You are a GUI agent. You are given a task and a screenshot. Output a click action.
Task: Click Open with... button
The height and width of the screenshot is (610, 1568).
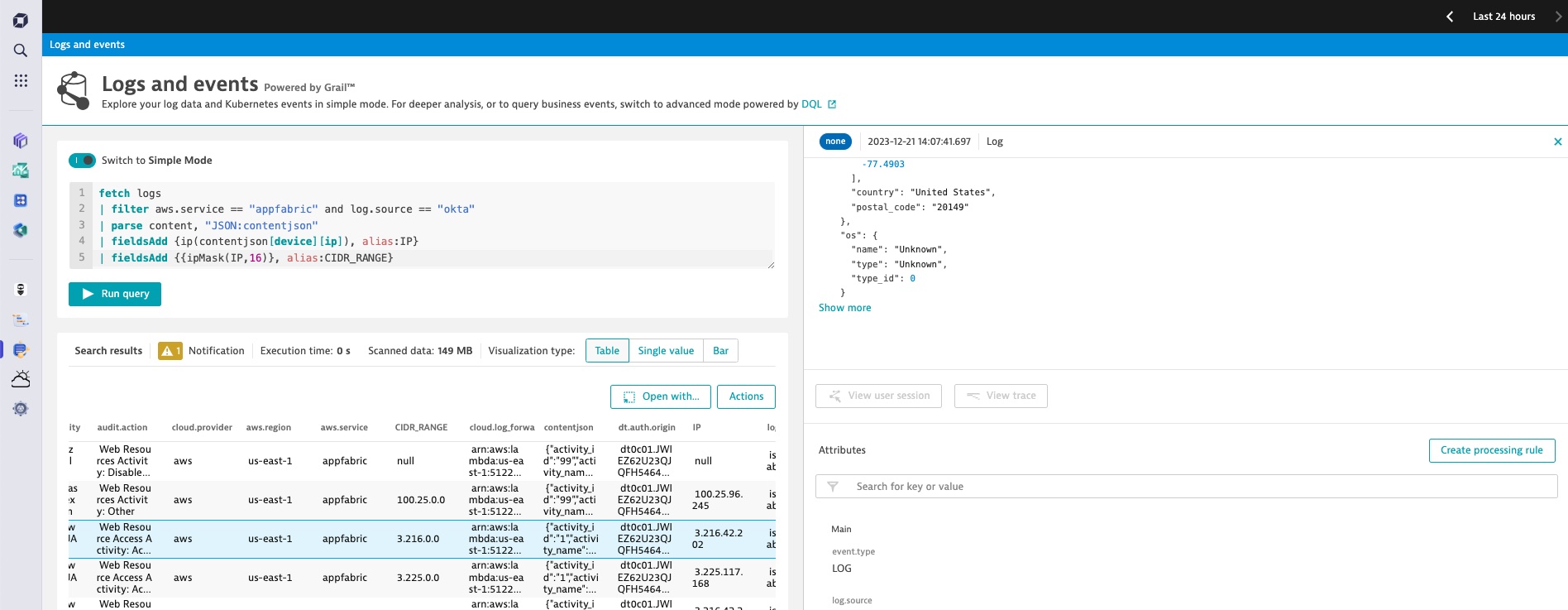661,396
